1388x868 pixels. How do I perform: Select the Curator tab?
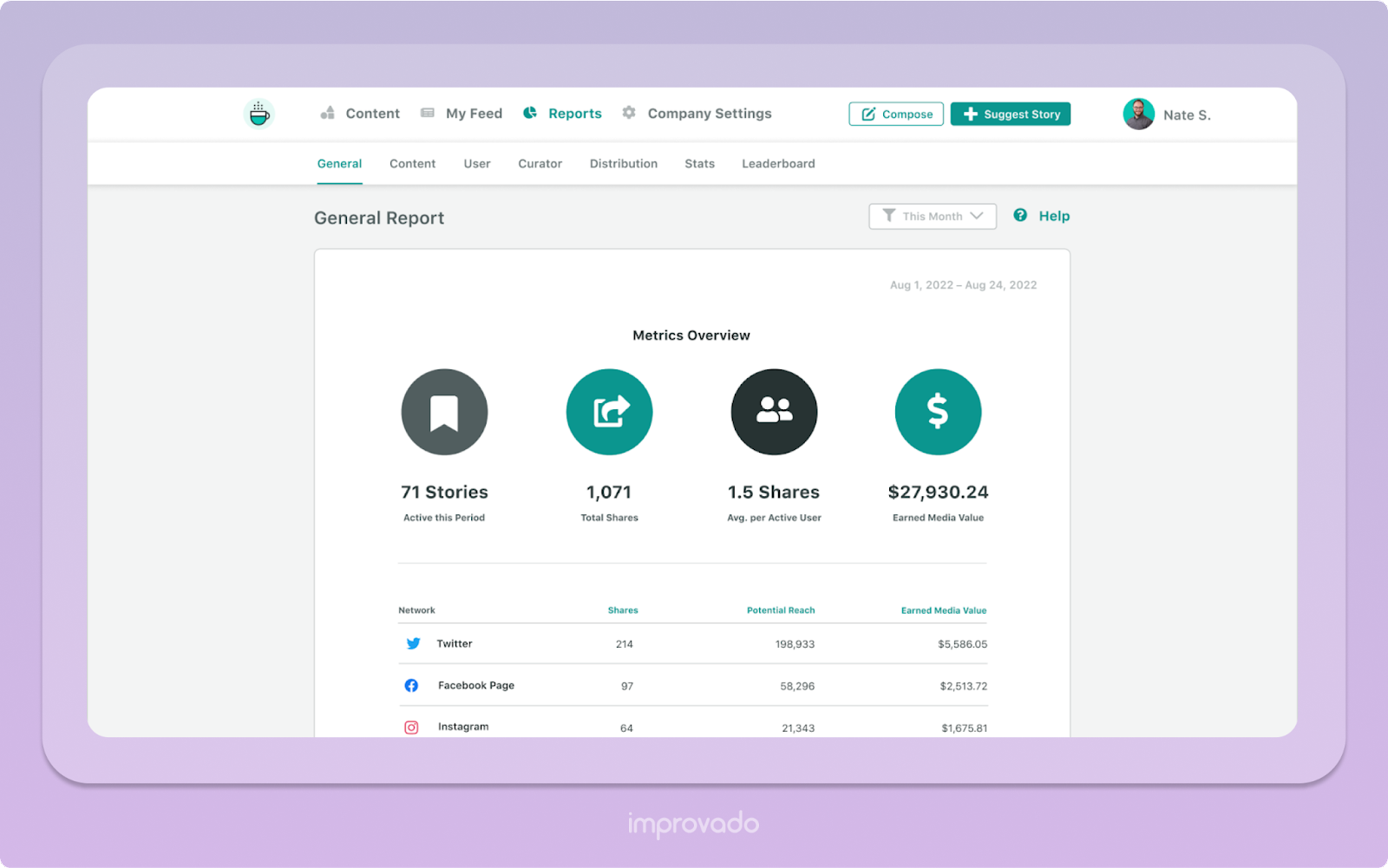point(539,163)
